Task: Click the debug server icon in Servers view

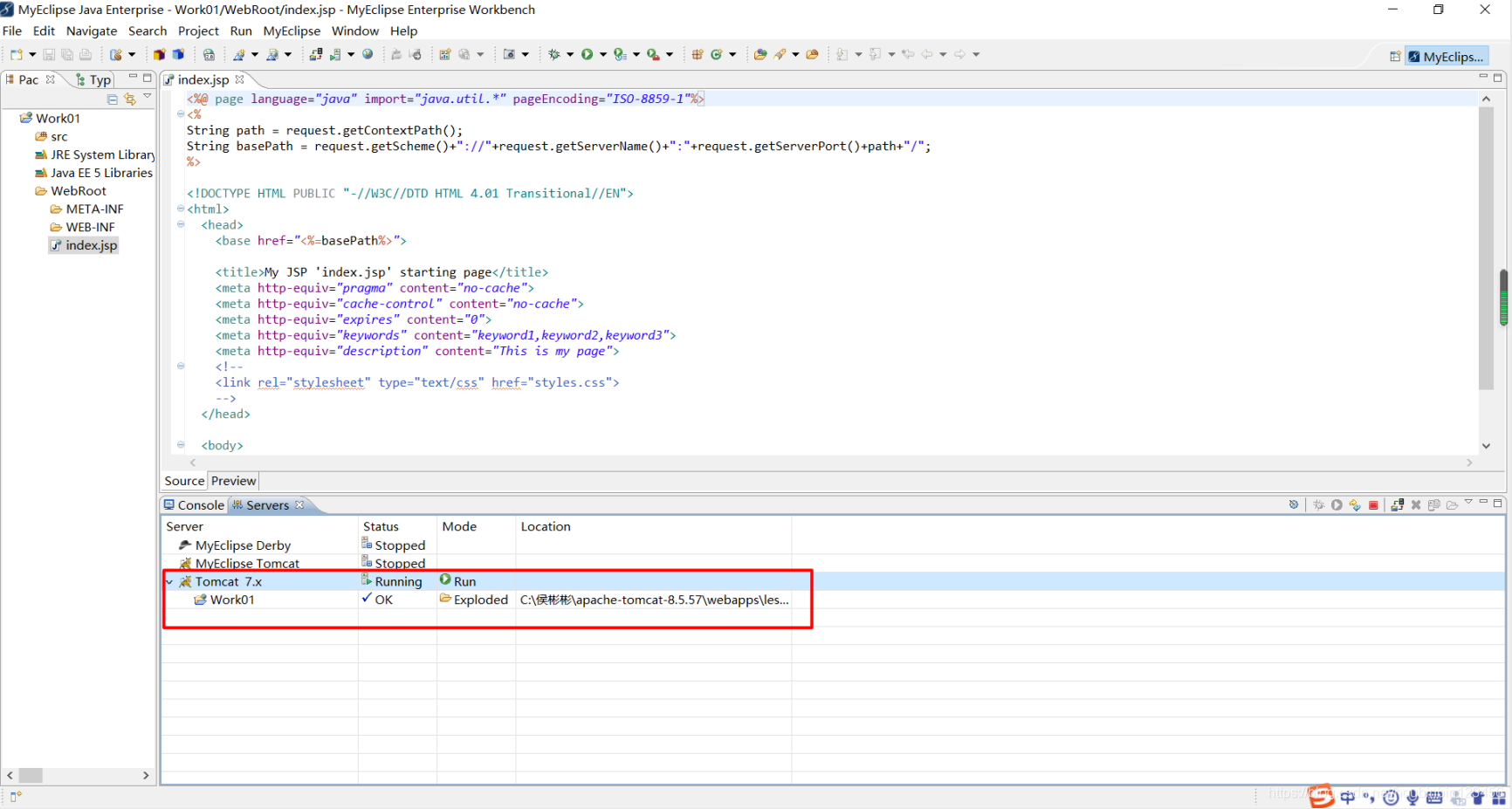Action: point(1318,505)
